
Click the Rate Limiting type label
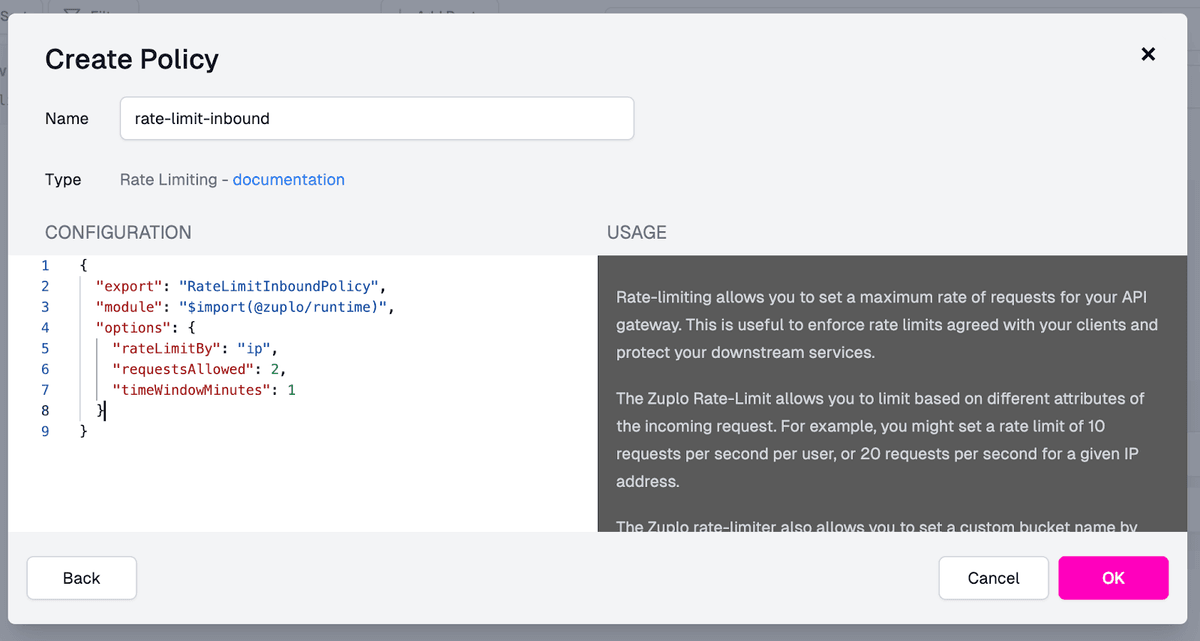166,179
